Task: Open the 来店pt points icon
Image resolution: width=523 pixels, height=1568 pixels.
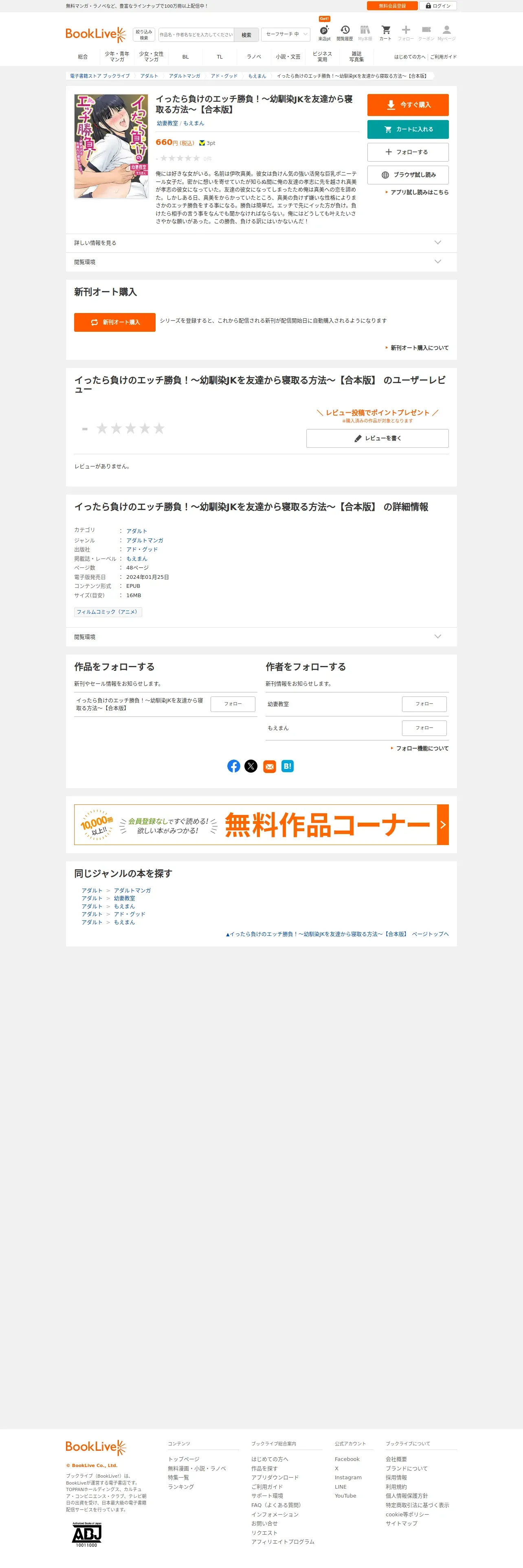Action: pyautogui.click(x=325, y=32)
